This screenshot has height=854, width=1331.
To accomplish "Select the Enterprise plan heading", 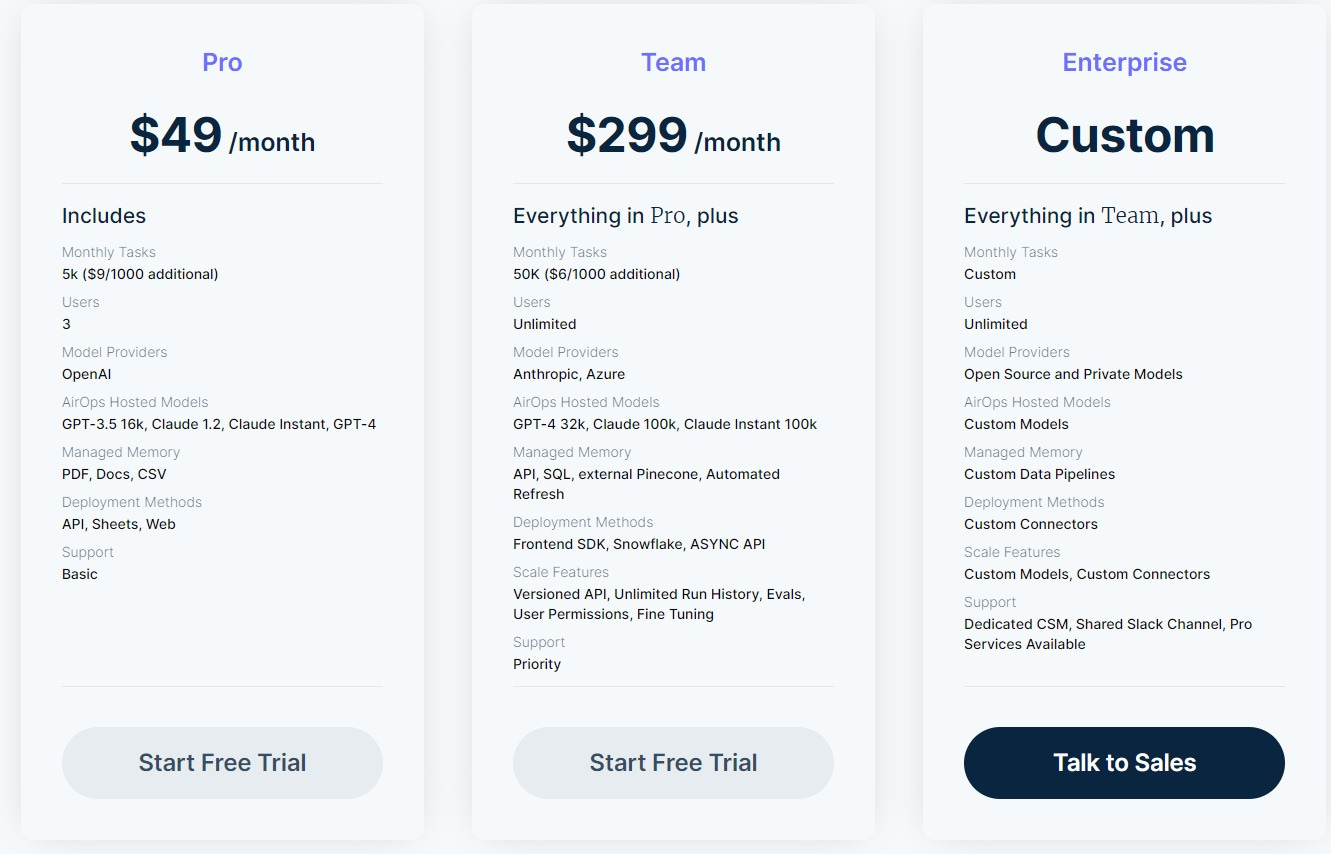I will tap(1124, 62).
